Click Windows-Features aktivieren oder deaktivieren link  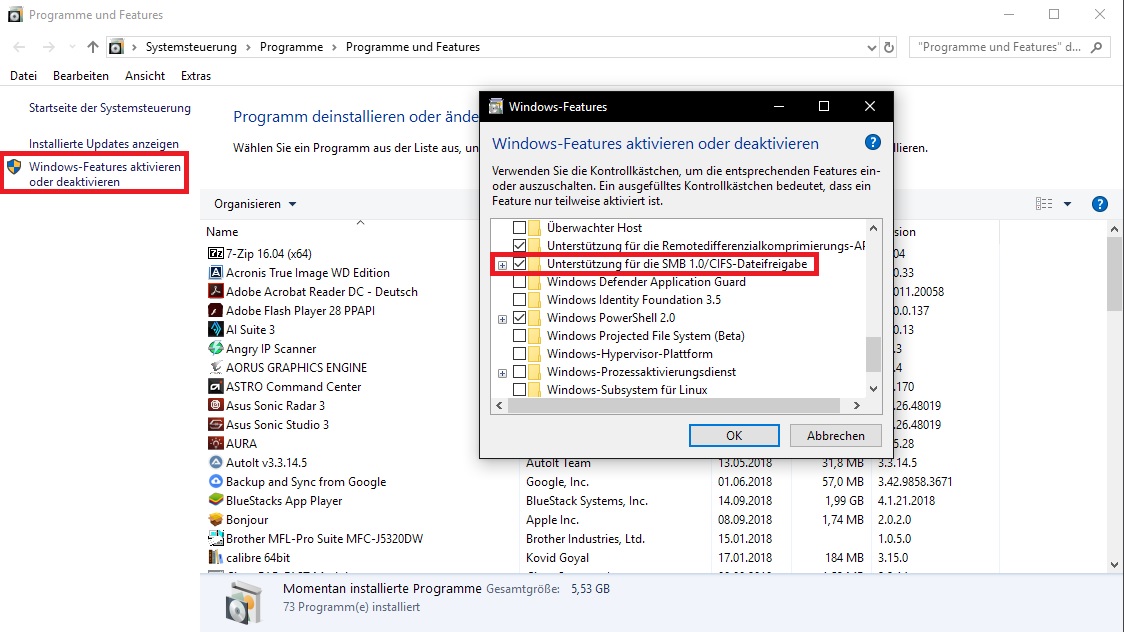pos(105,174)
